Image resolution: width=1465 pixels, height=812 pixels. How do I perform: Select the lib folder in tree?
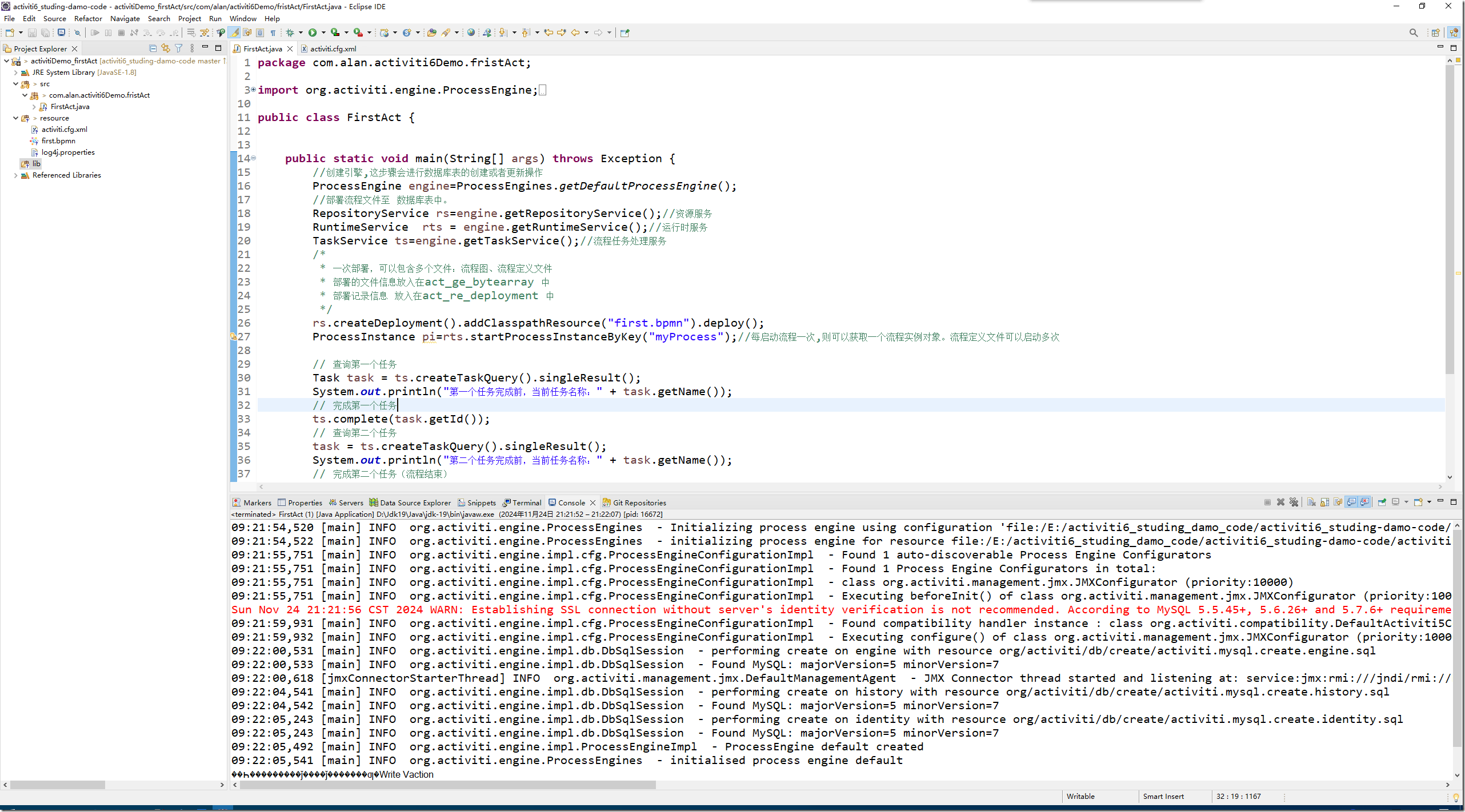click(x=31, y=164)
